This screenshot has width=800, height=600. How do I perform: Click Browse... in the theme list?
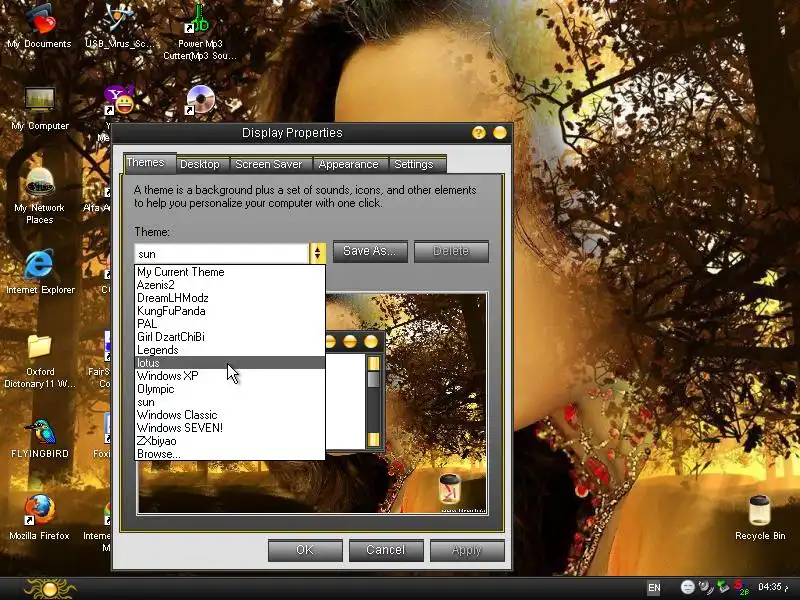point(230,454)
